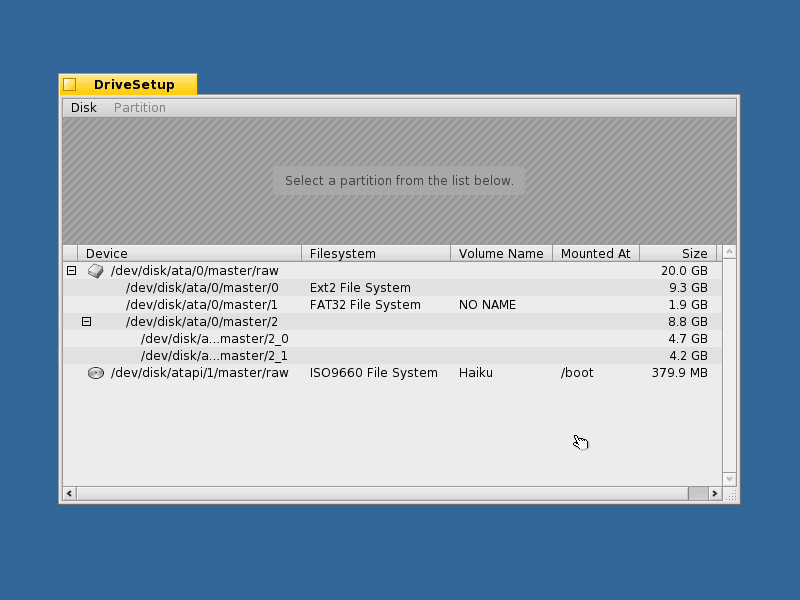Sort by the Filesystem column header
This screenshot has width=800, height=600.
376,254
